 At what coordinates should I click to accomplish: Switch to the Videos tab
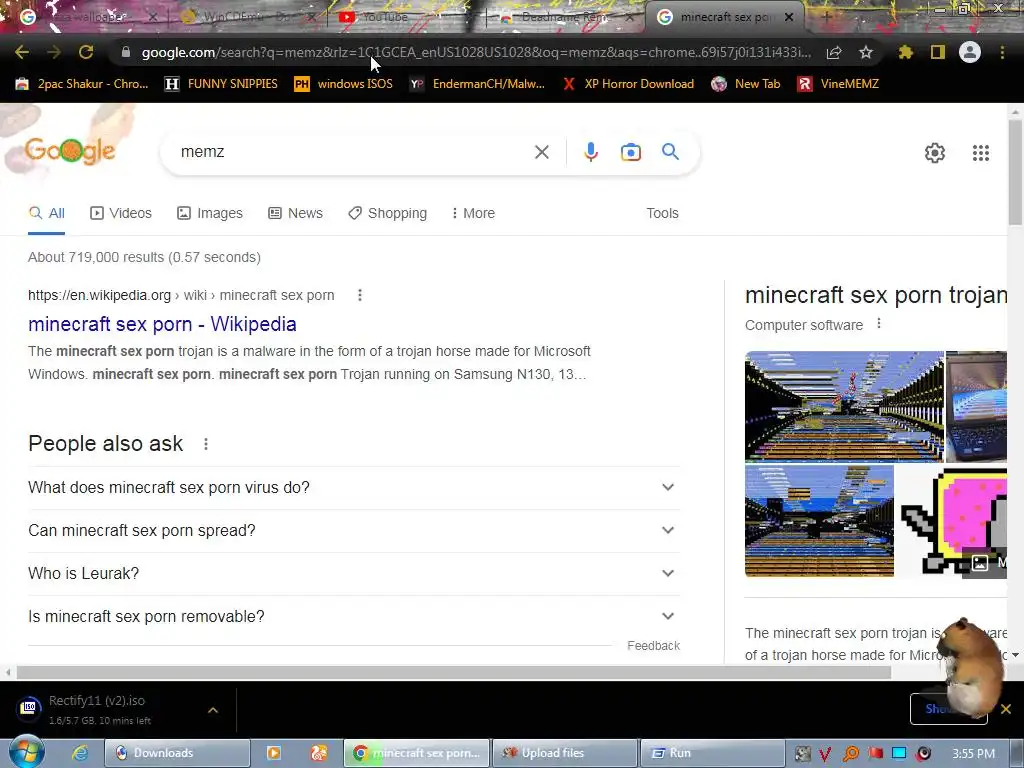click(121, 213)
